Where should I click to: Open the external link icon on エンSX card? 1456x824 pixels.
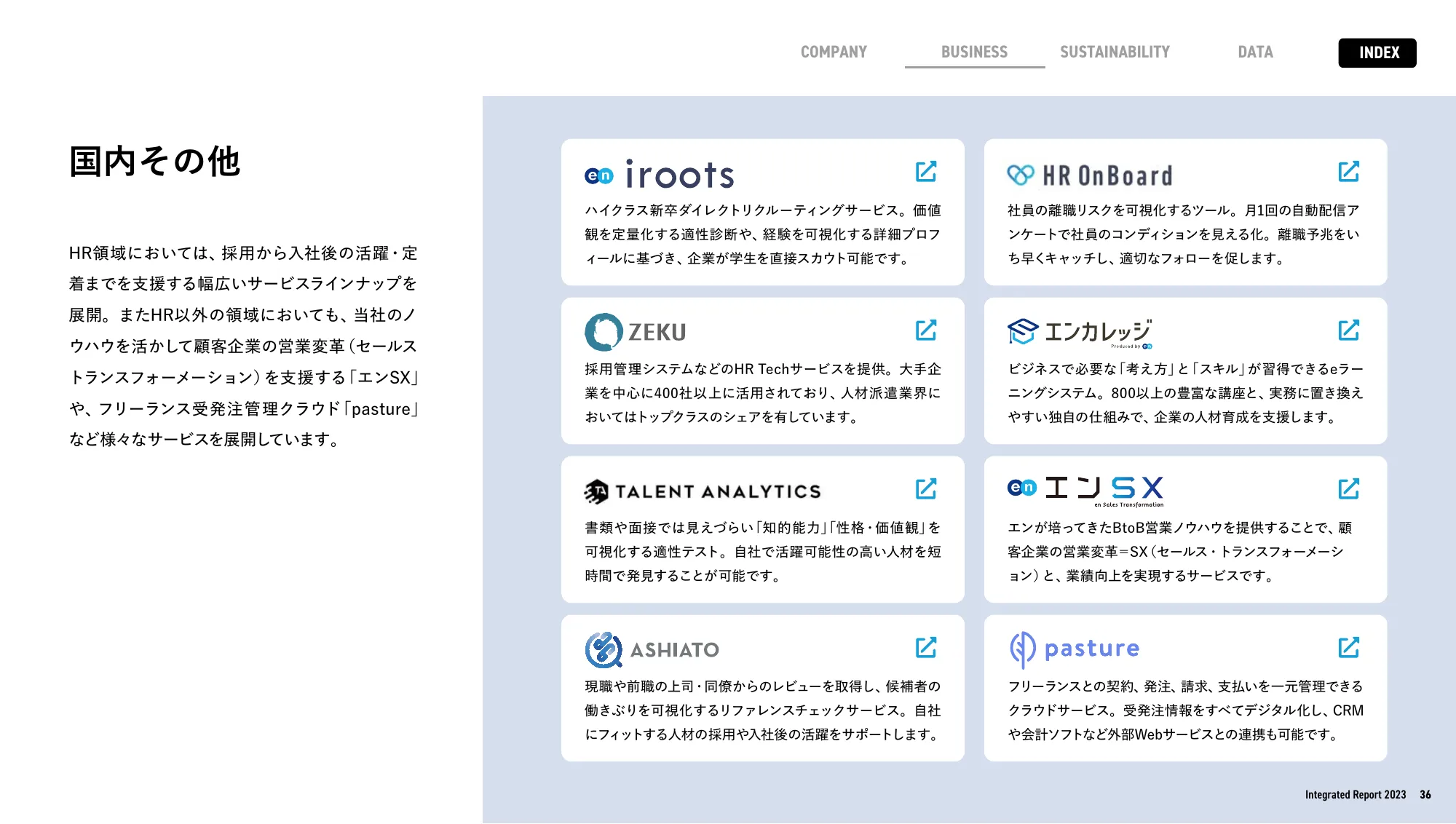click(x=1349, y=489)
